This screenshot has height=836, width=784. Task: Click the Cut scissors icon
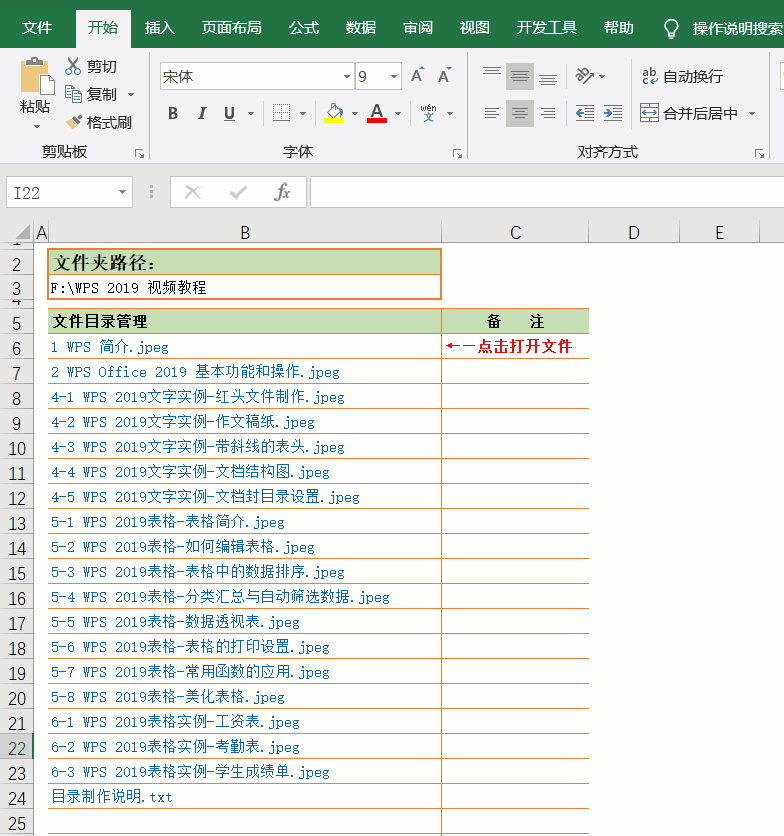[73, 67]
